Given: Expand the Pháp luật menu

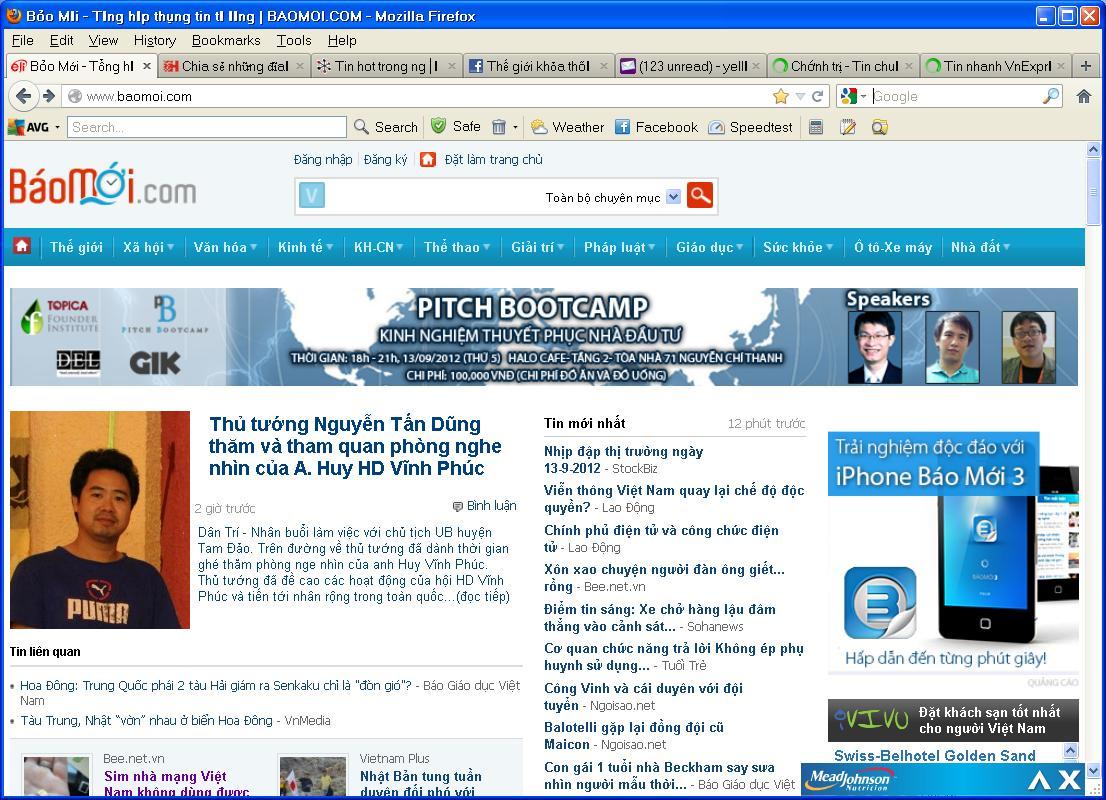Looking at the screenshot, I should [x=619, y=247].
